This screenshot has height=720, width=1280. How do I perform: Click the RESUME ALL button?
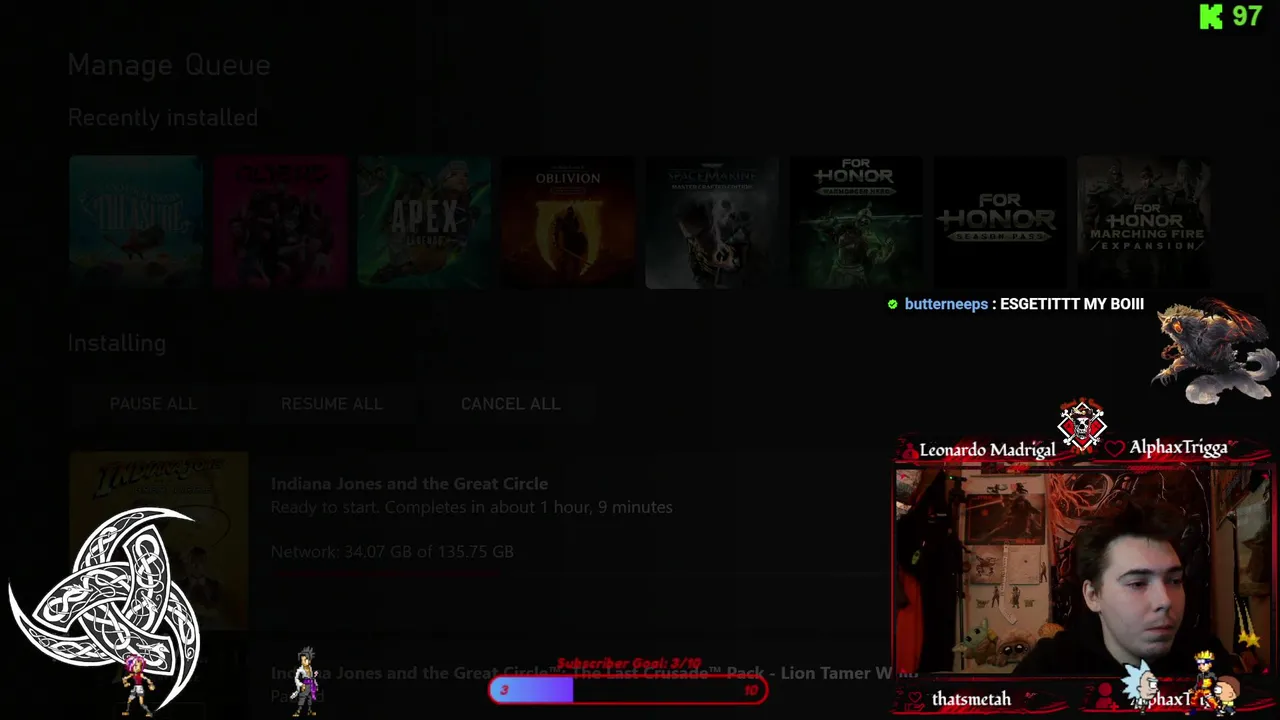click(332, 404)
